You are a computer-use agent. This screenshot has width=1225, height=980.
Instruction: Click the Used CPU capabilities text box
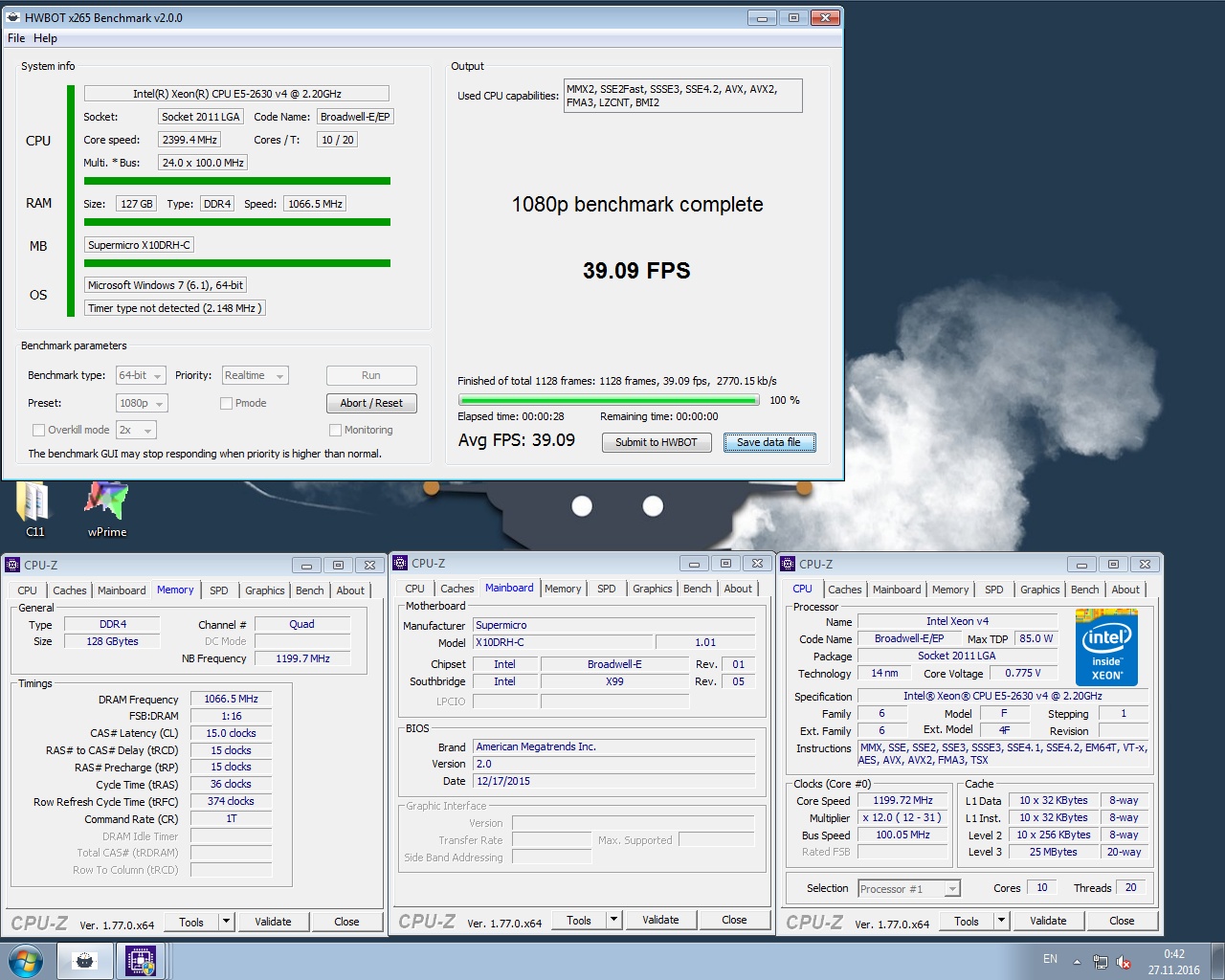click(x=682, y=96)
